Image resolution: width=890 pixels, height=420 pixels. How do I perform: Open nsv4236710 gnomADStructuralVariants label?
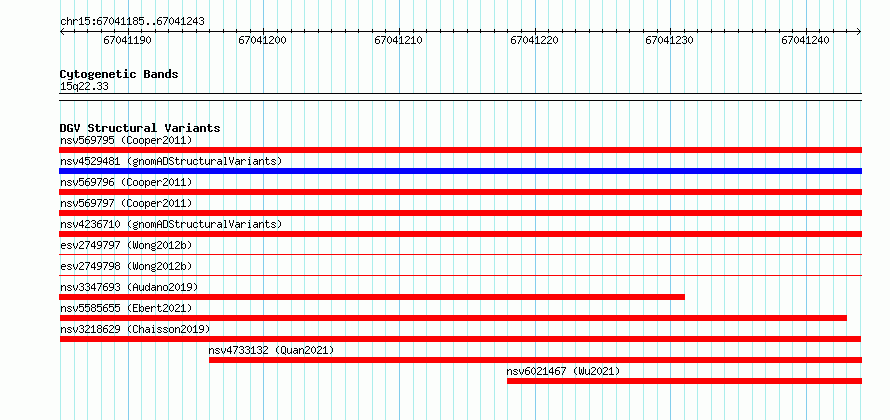click(171, 224)
